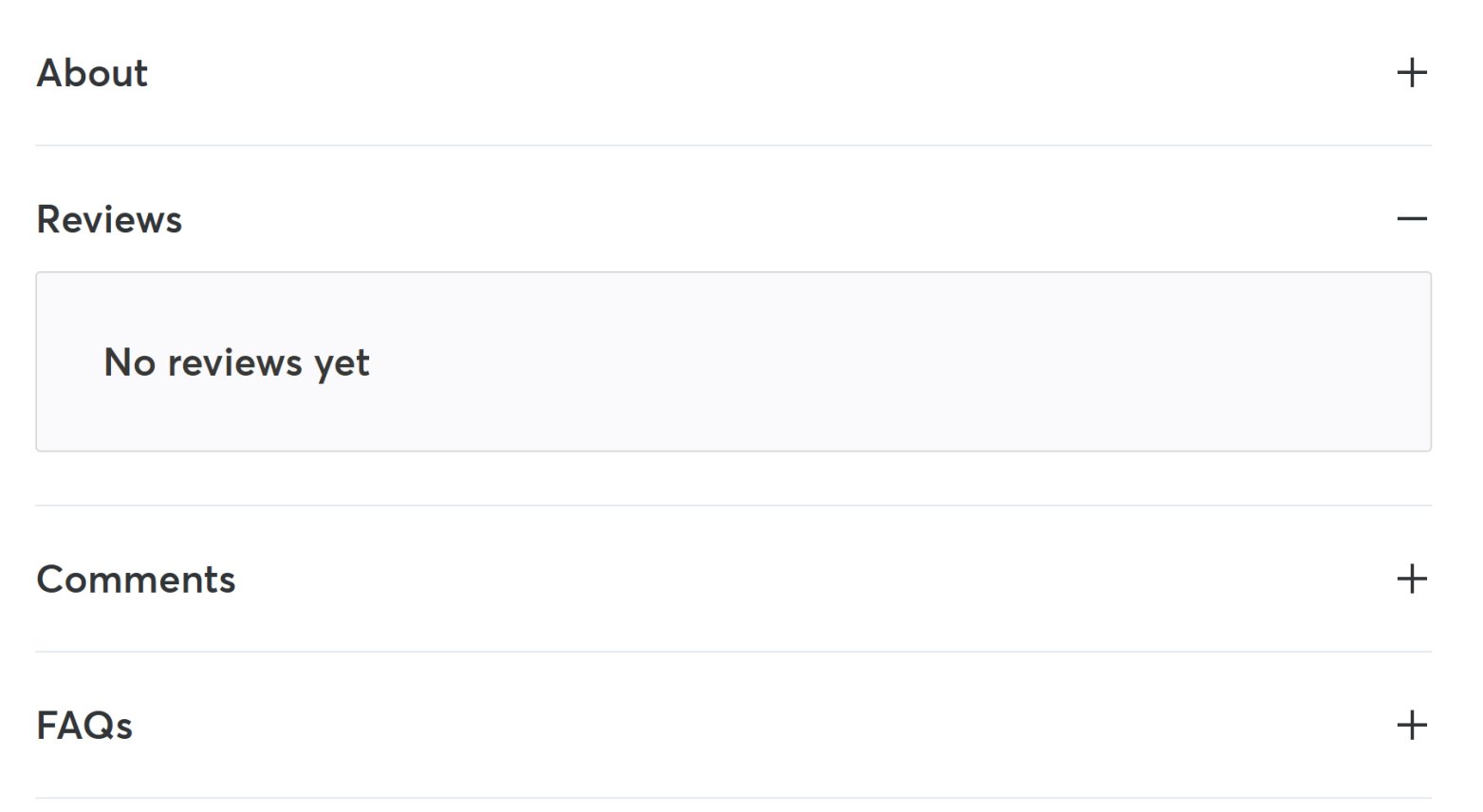1483x812 pixels.
Task: Expand the FAQs section via its heading
Action: 84,726
